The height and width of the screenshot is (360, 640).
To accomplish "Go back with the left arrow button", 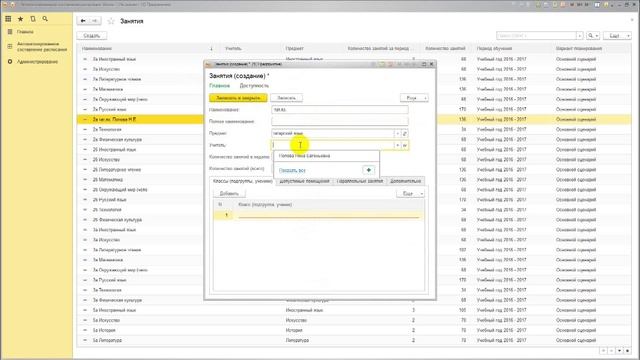I will [83, 21].
